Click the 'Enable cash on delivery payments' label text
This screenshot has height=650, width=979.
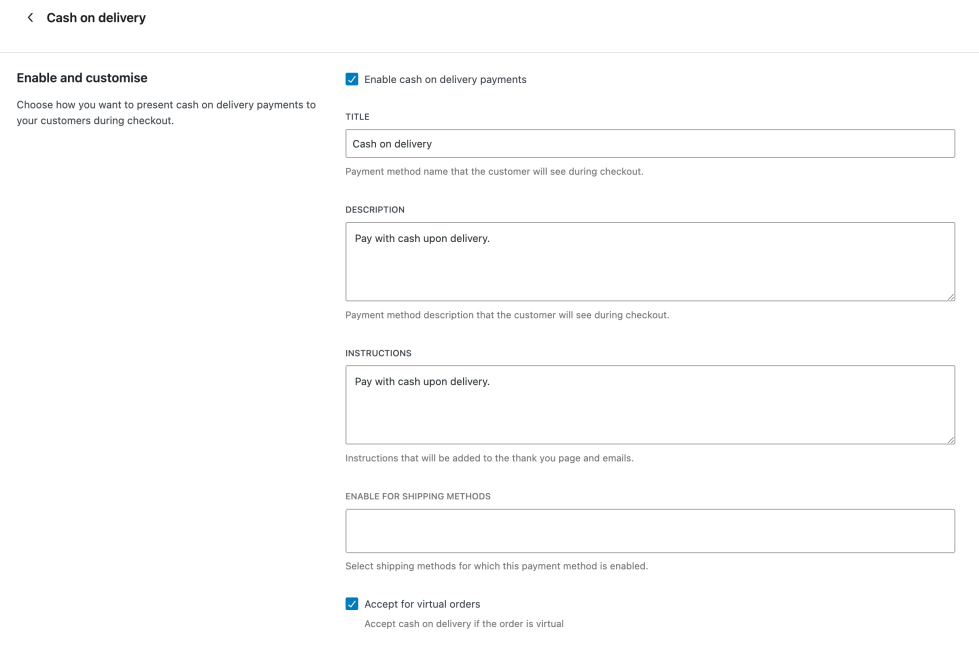point(445,79)
